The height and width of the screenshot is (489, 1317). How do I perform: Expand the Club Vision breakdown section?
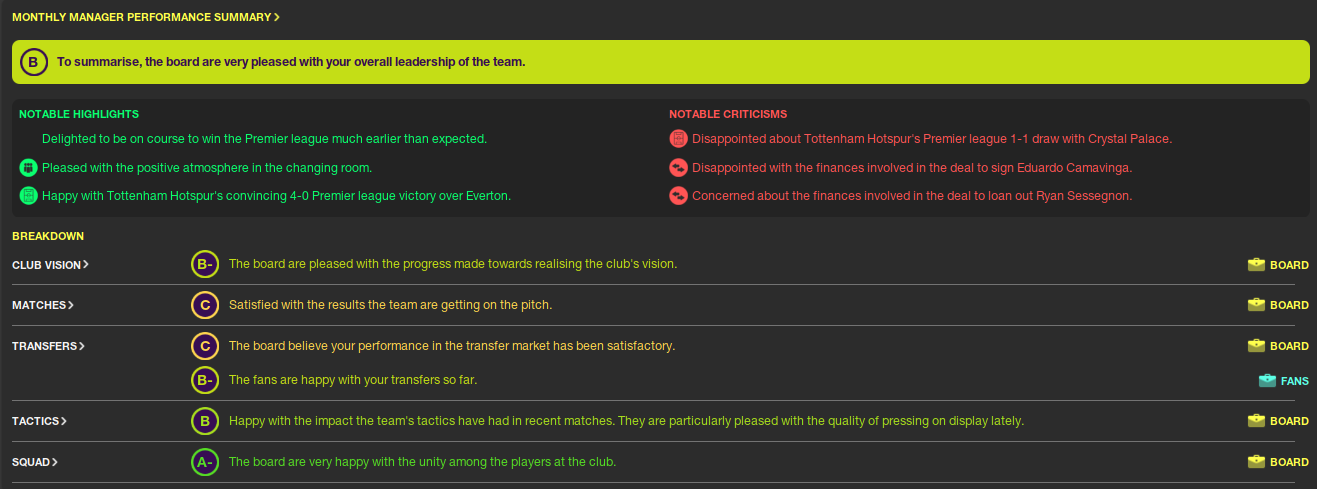pyautogui.click(x=50, y=265)
